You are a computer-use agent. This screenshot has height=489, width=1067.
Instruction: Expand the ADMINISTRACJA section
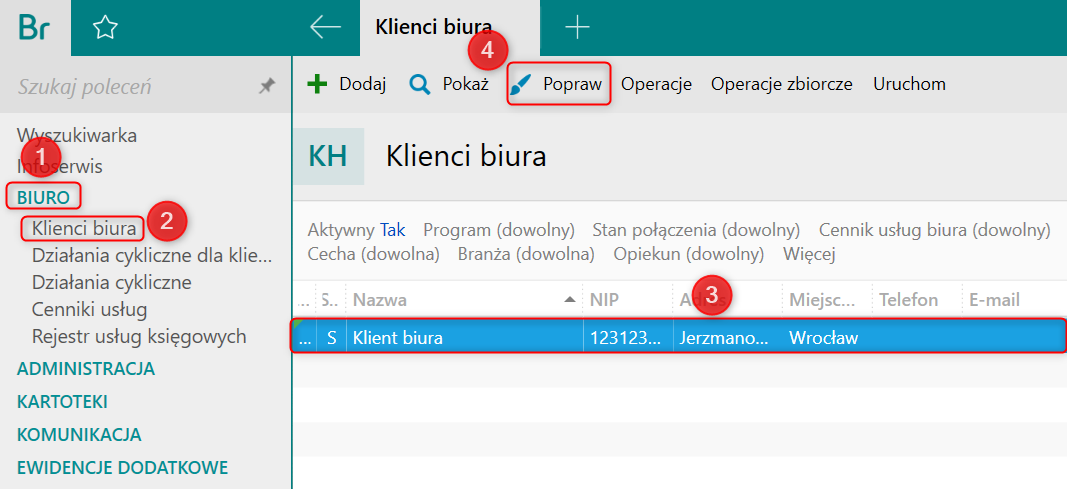[86, 369]
